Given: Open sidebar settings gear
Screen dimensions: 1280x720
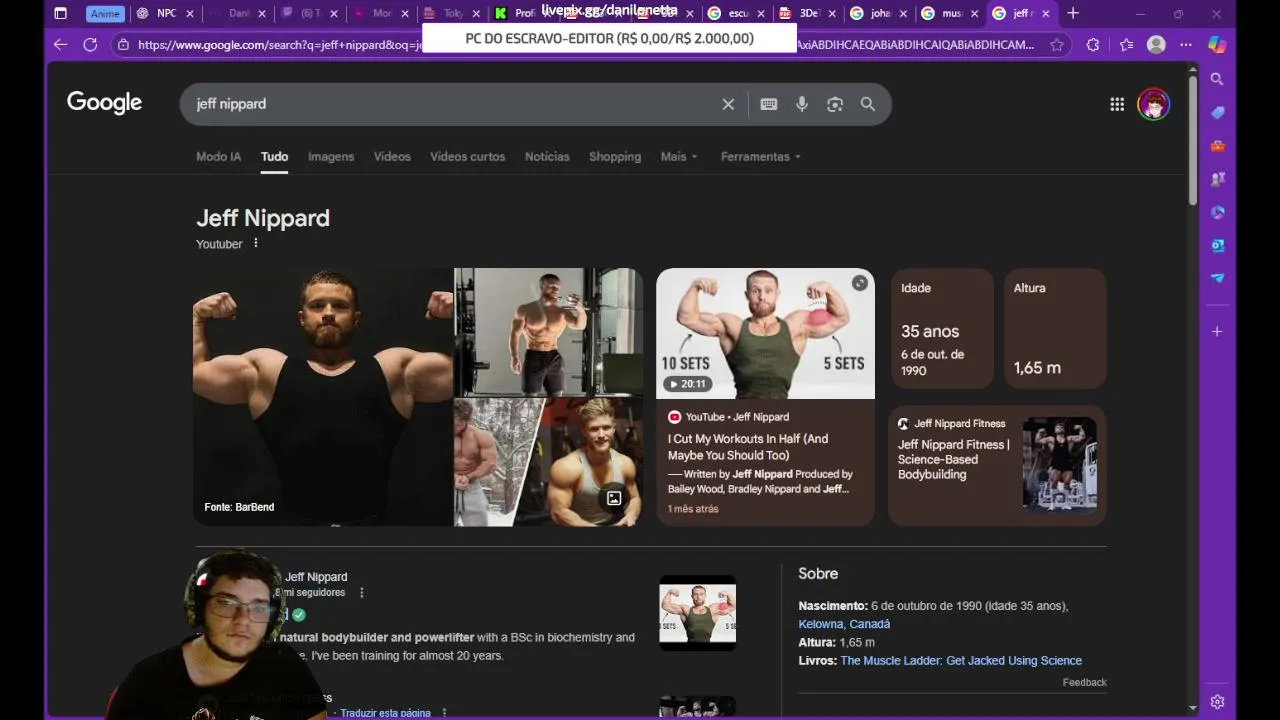Looking at the screenshot, I should 1217,702.
